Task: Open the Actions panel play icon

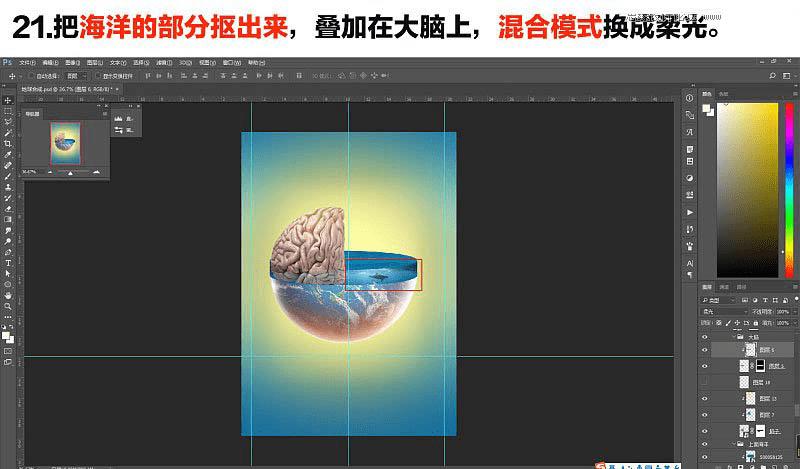Action: (690, 212)
